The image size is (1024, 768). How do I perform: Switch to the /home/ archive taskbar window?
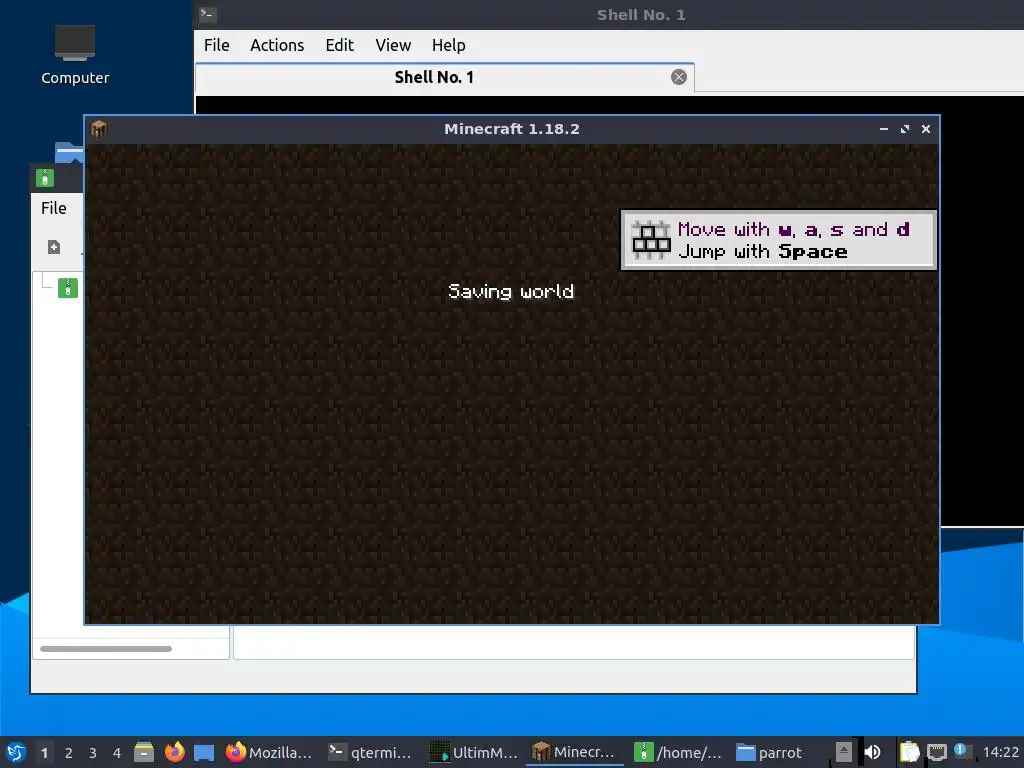tap(679, 752)
